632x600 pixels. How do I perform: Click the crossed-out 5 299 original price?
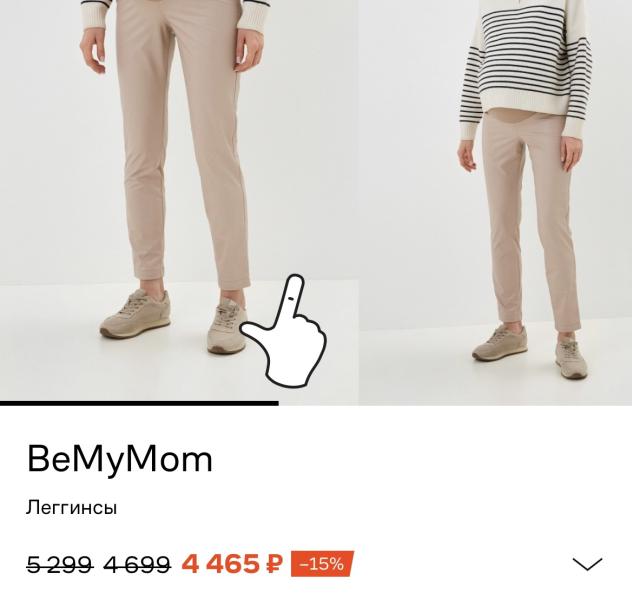click(x=60, y=564)
